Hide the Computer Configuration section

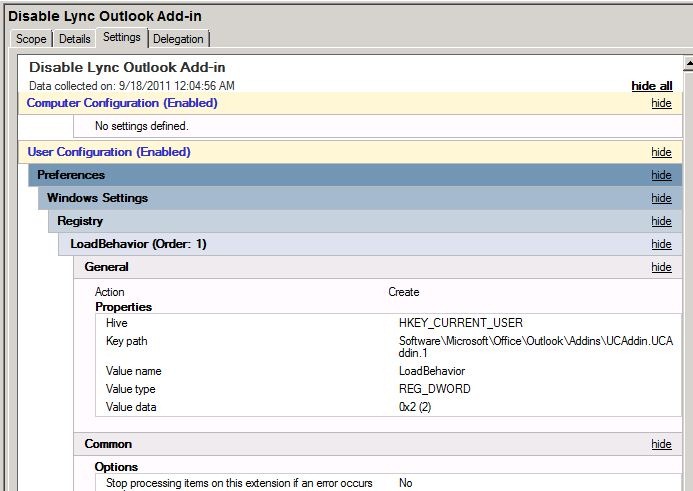661,103
